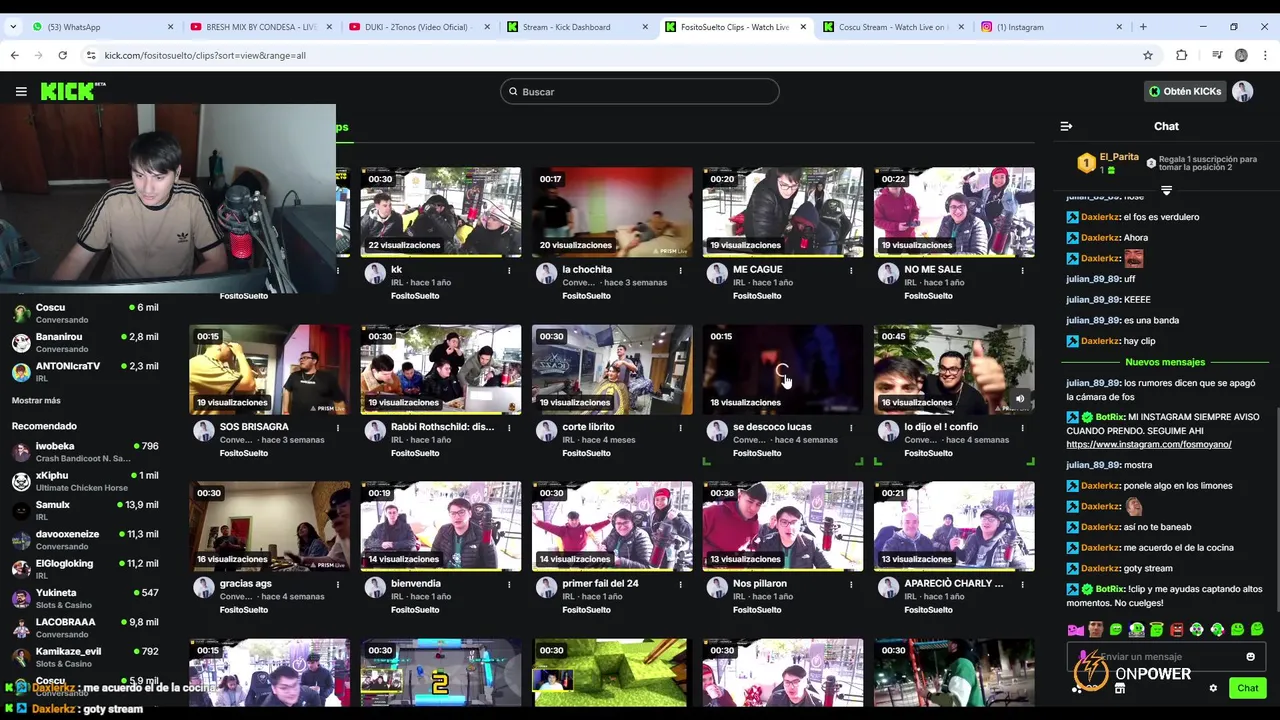
Task: Open chat settings gear icon
Action: click(1213, 688)
